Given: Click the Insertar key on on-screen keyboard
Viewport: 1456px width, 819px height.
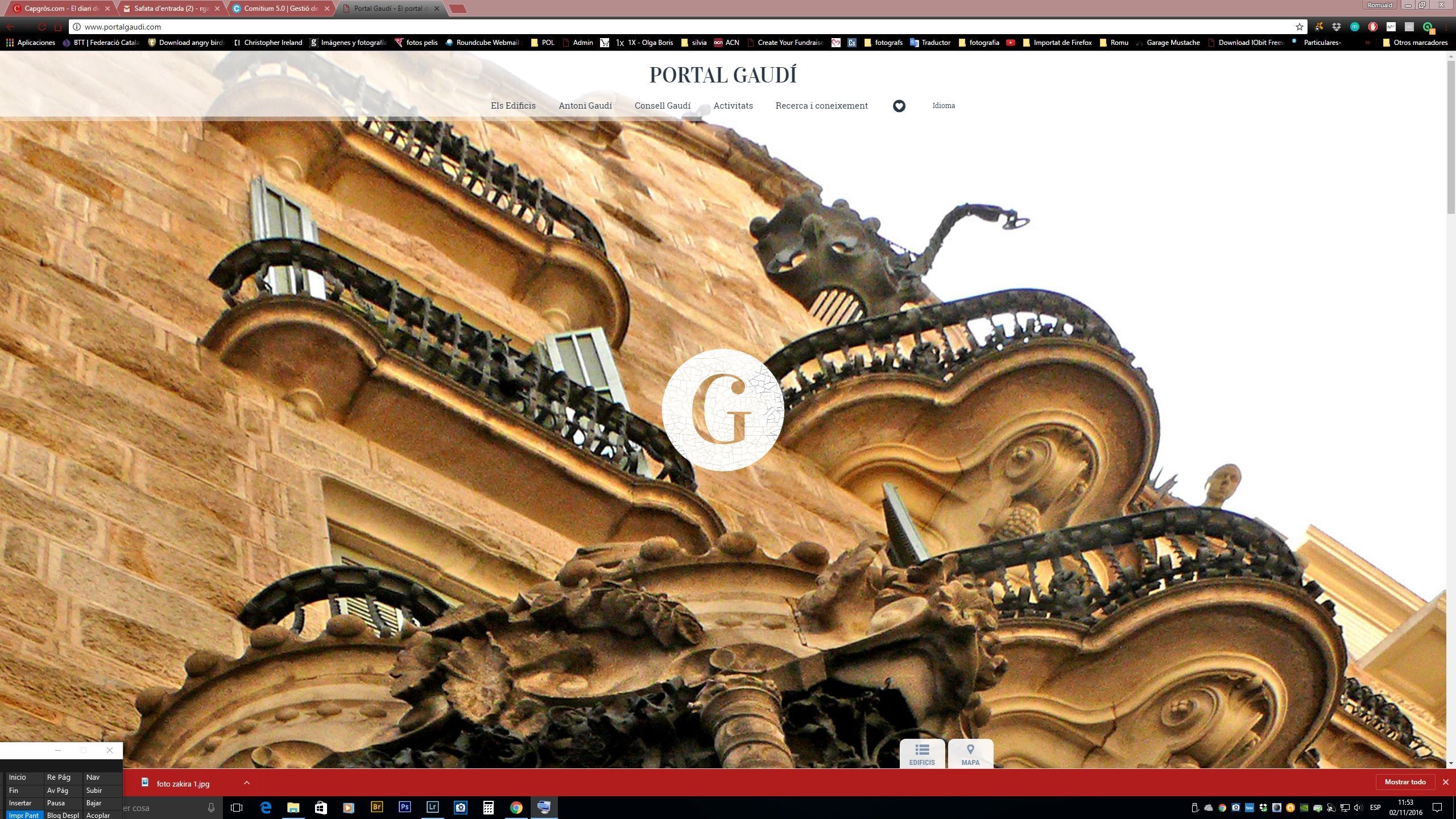Looking at the screenshot, I should tap(24, 803).
